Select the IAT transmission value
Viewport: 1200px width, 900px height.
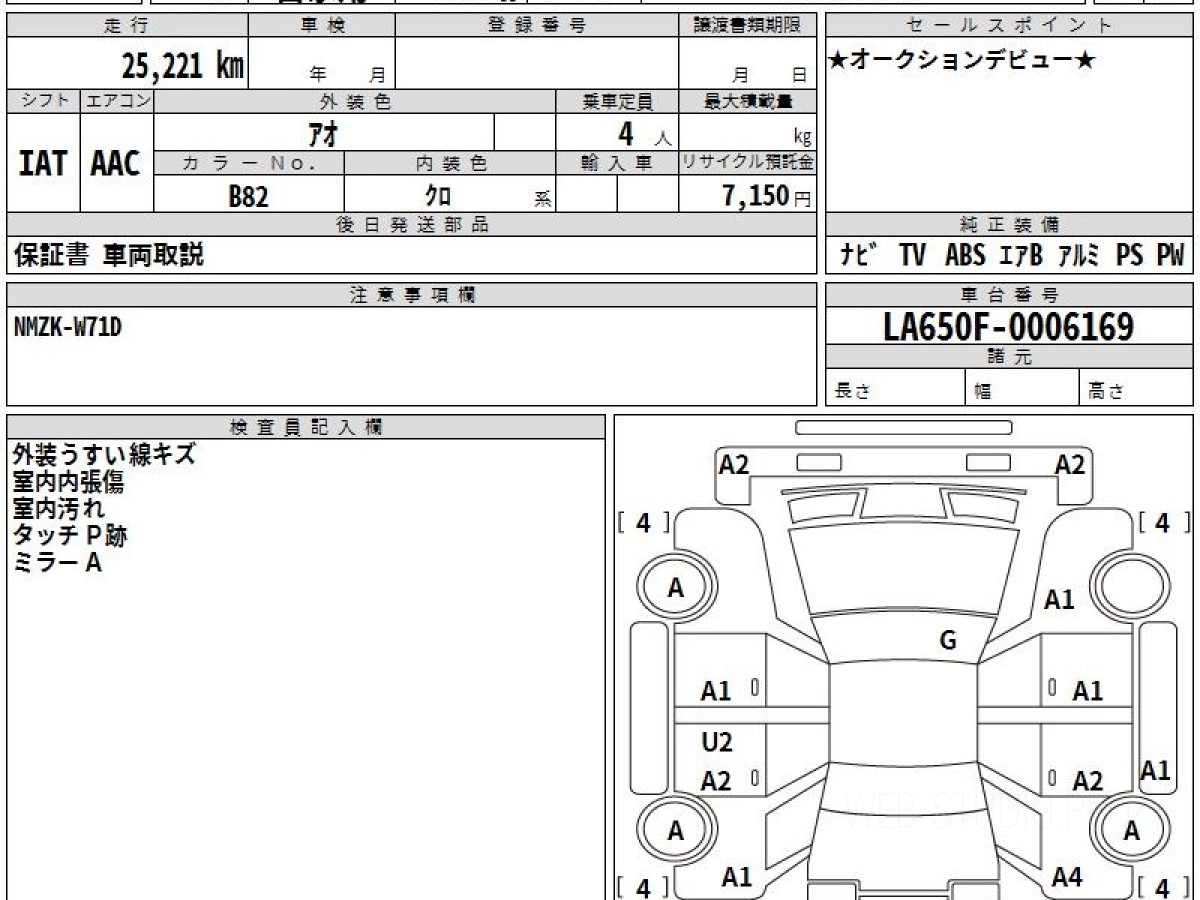[43, 163]
